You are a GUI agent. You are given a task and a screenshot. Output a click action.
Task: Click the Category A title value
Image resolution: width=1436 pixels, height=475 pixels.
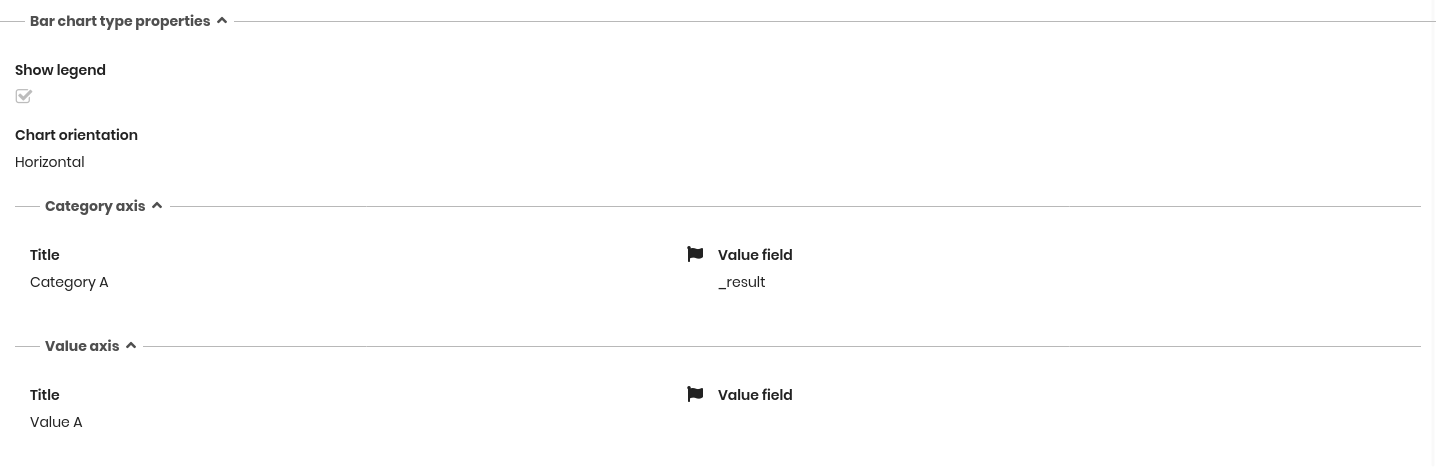point(69,282)
